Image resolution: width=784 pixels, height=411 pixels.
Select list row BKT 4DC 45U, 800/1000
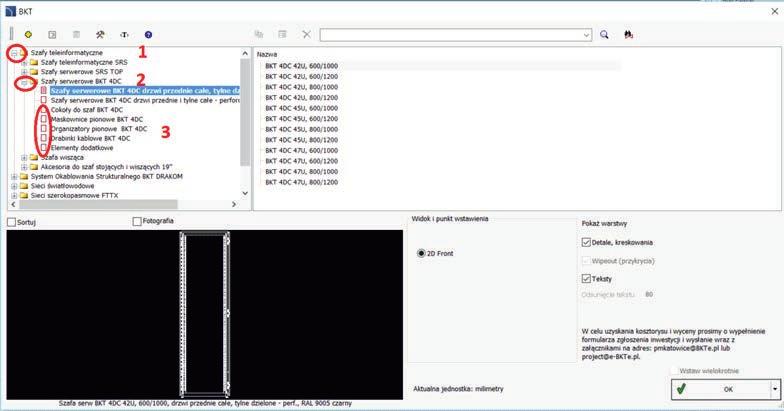tap(302, 129)
